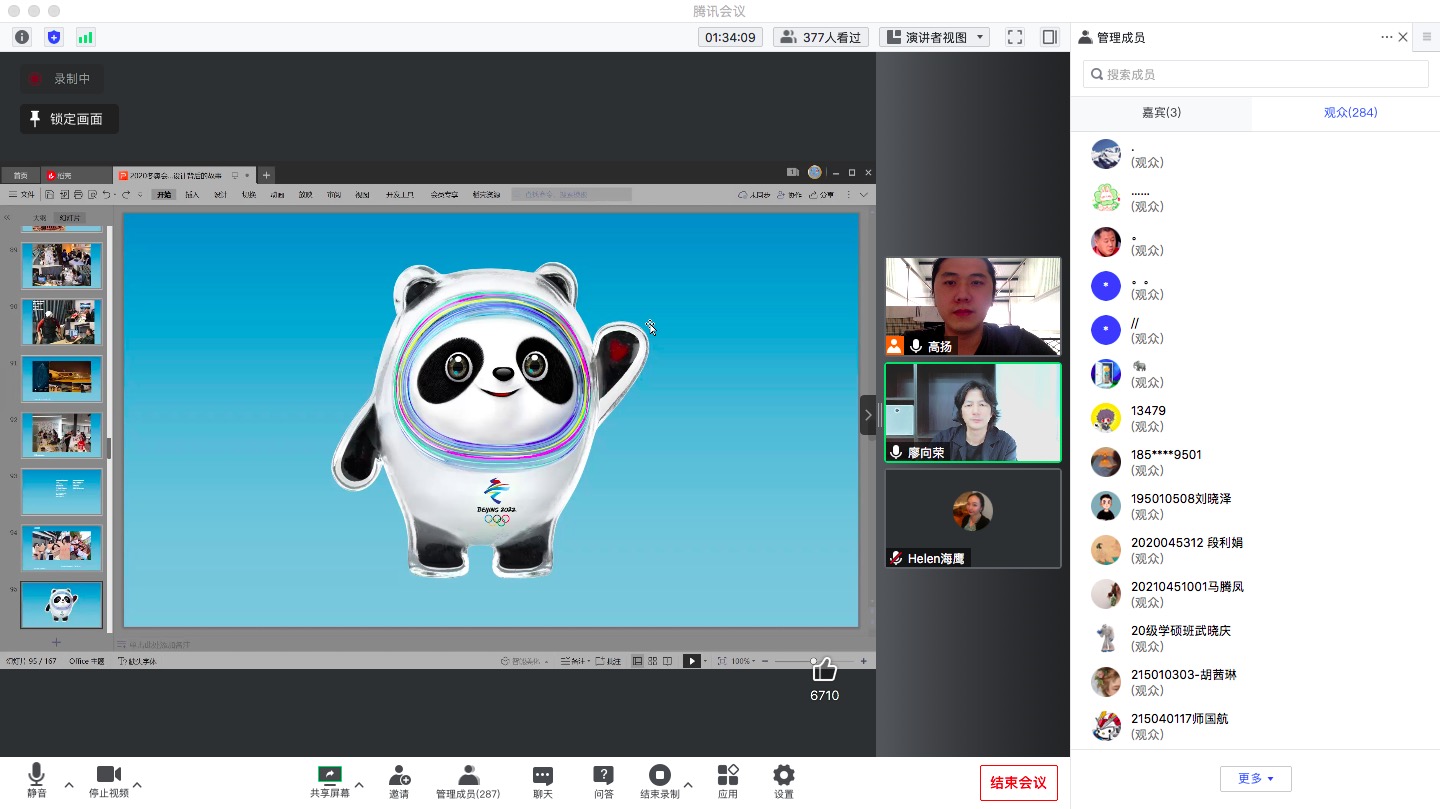Click the 搜索成员 search field
This screenshot has height=809, width=1440.
click(x=1256, y=74)
